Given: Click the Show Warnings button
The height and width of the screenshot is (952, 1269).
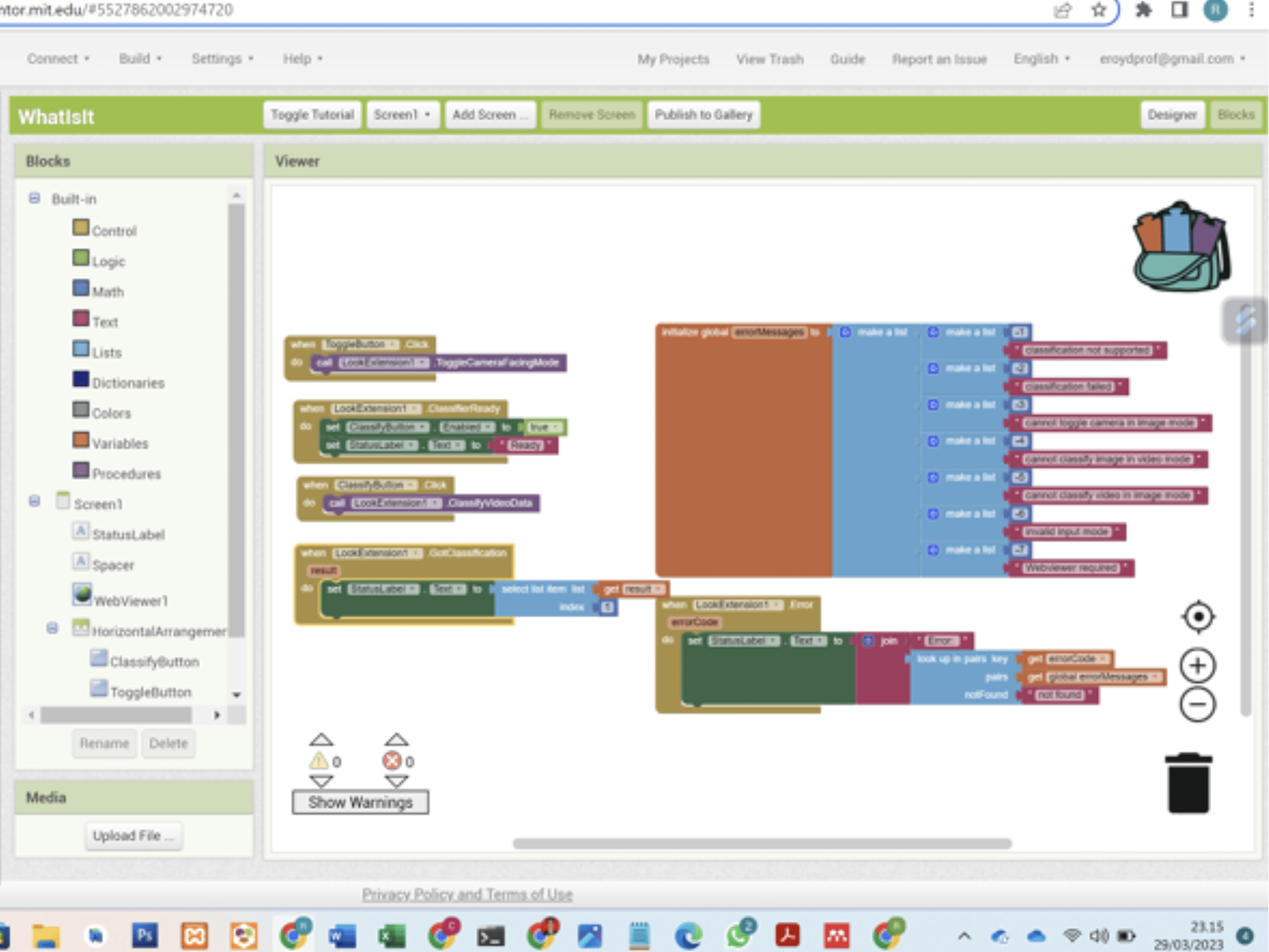Looking at the screenshot, I should (360, 802).
